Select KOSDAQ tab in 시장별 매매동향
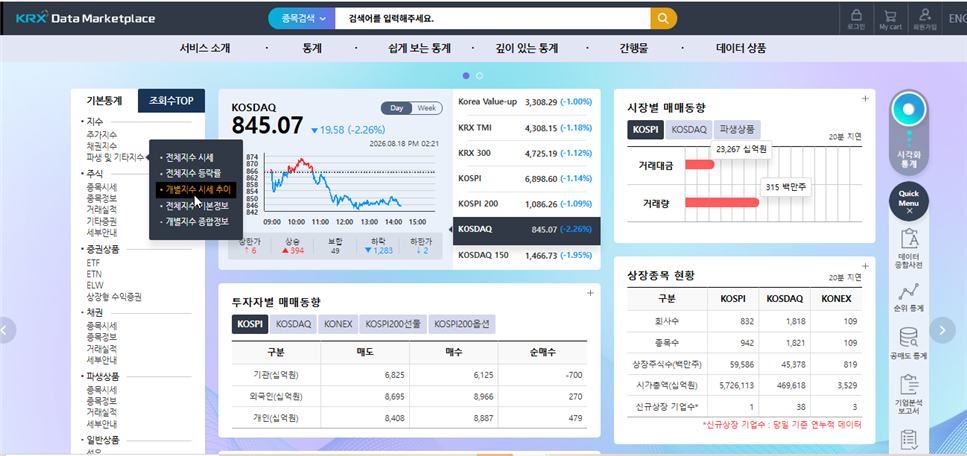967x456 pixels. pos(689,130)
